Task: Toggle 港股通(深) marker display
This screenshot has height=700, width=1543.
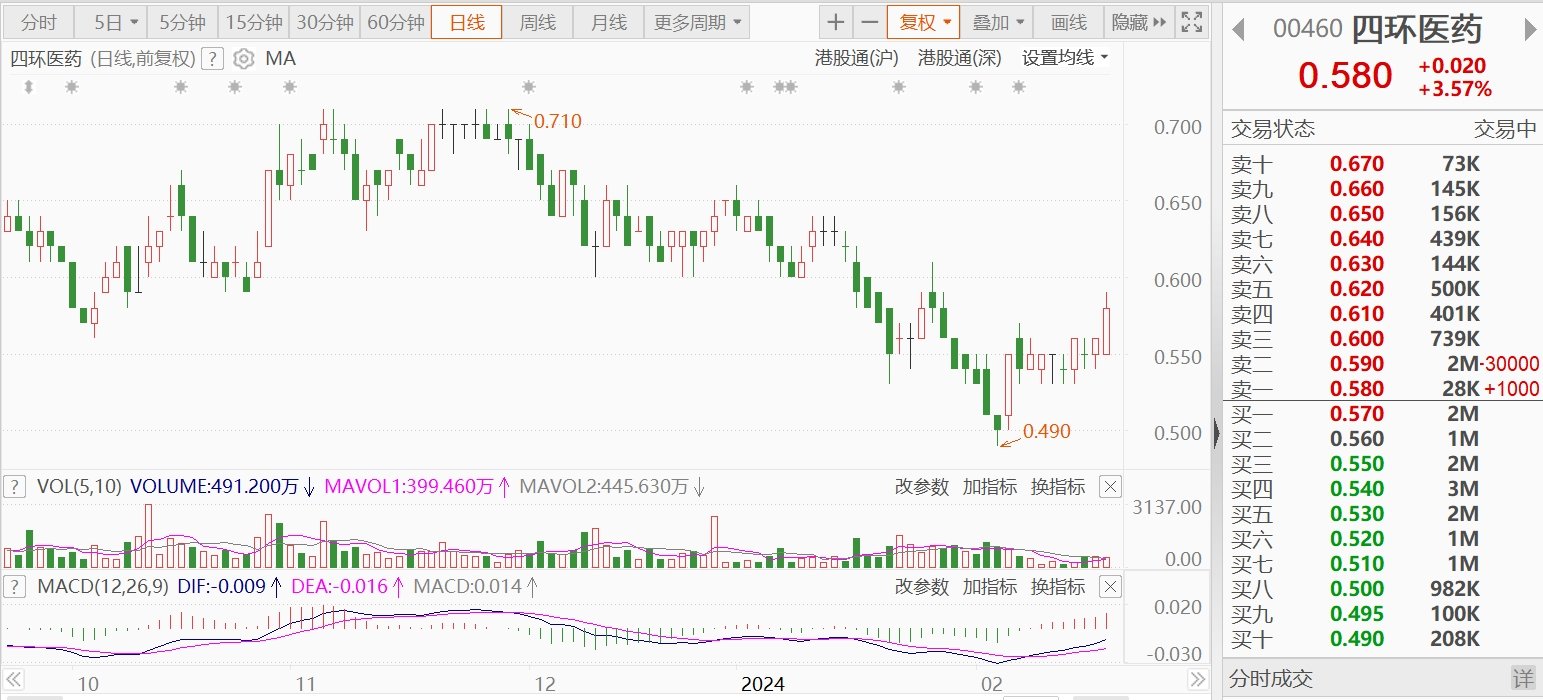Action: pyautogui.click(x=960, y=58)
